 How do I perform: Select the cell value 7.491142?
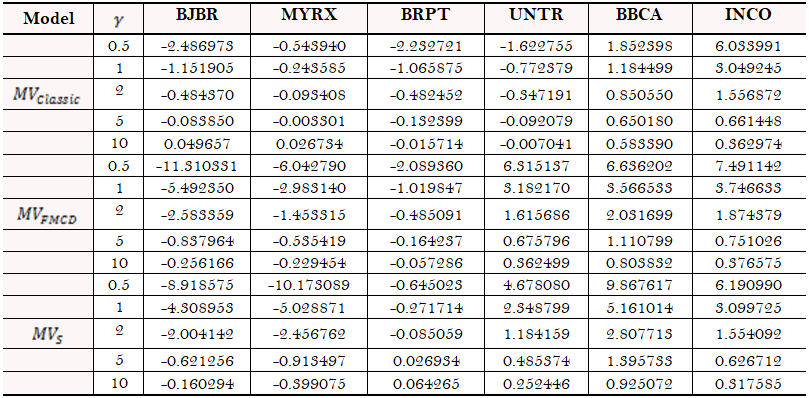coord(748,167)
